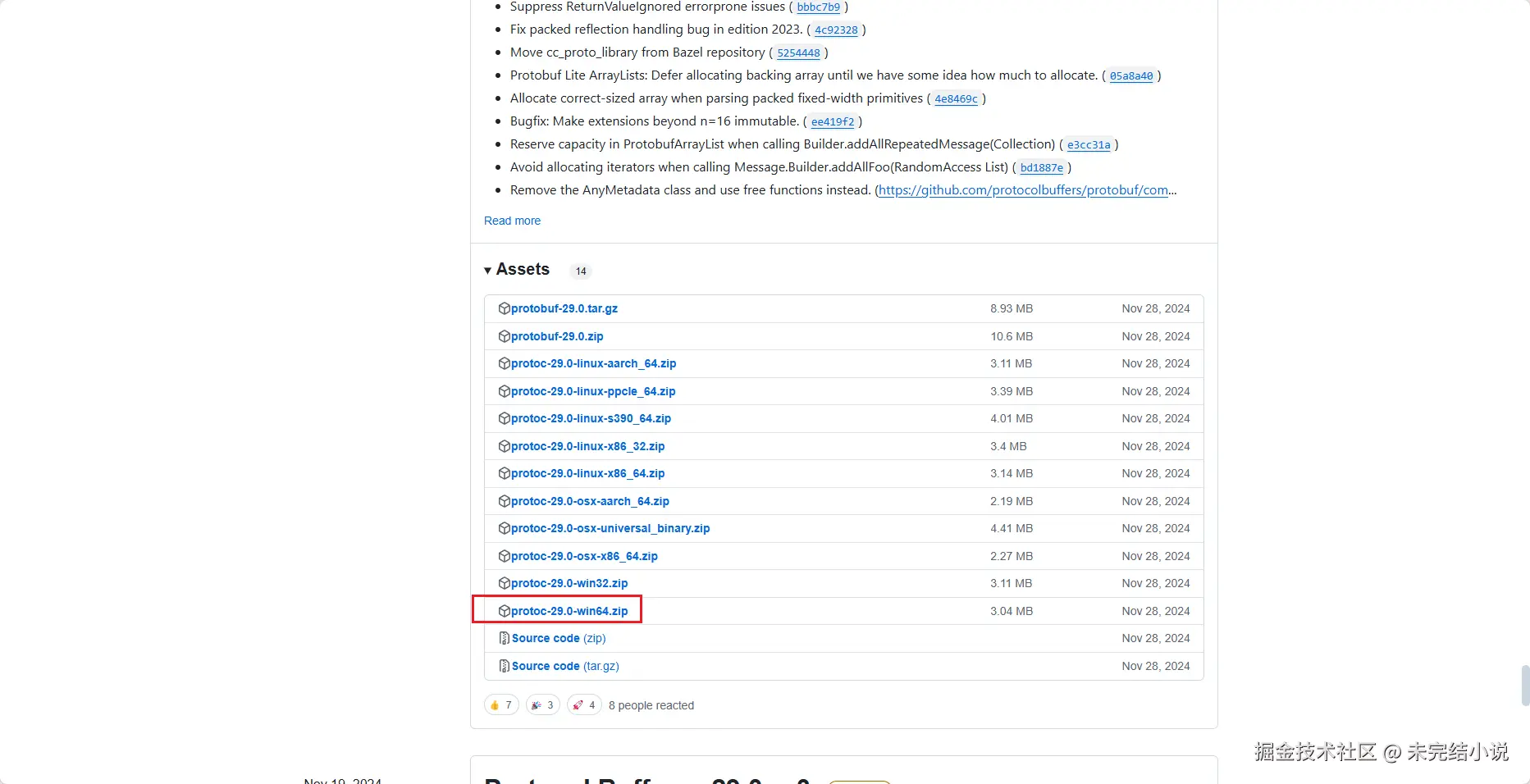The width and height of the screenshot is (1530, 784).
Task: Download protoc-29.0-win64.zip
Action: pos(569,611)
